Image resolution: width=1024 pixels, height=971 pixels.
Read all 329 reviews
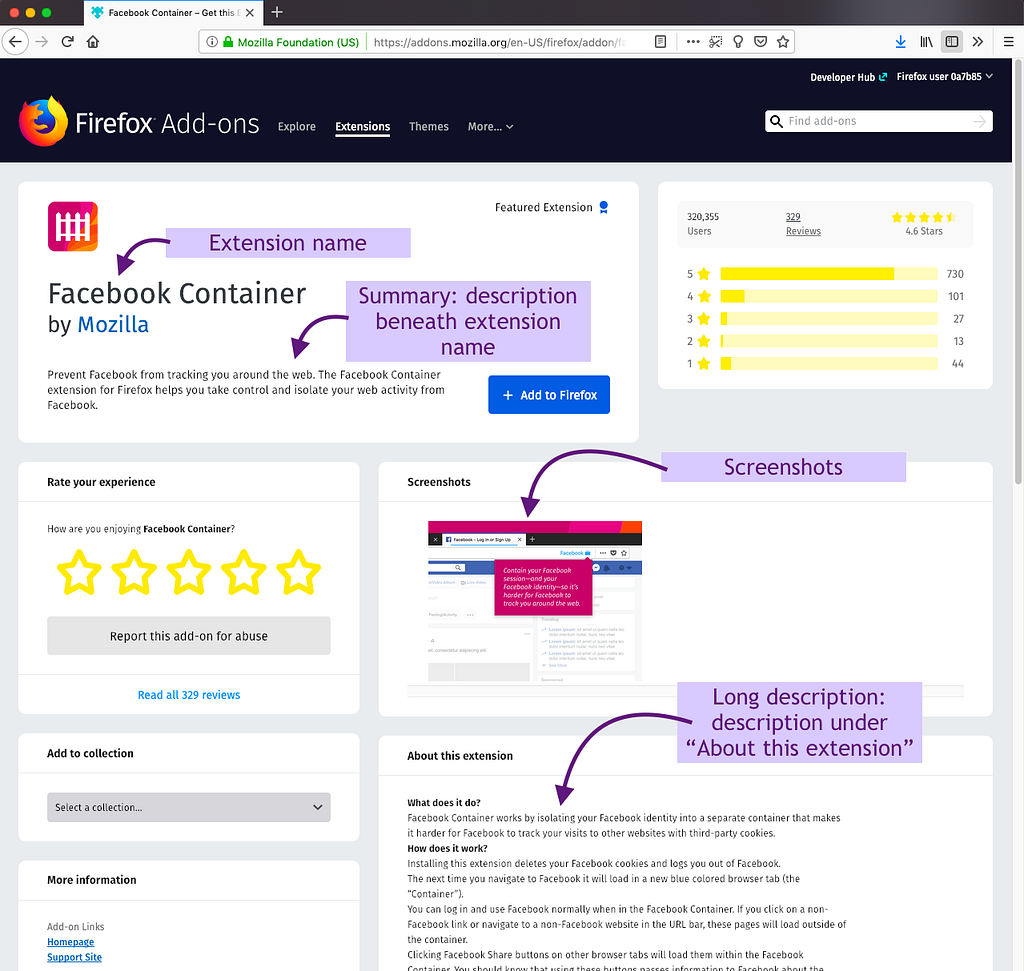pos(189,695)
